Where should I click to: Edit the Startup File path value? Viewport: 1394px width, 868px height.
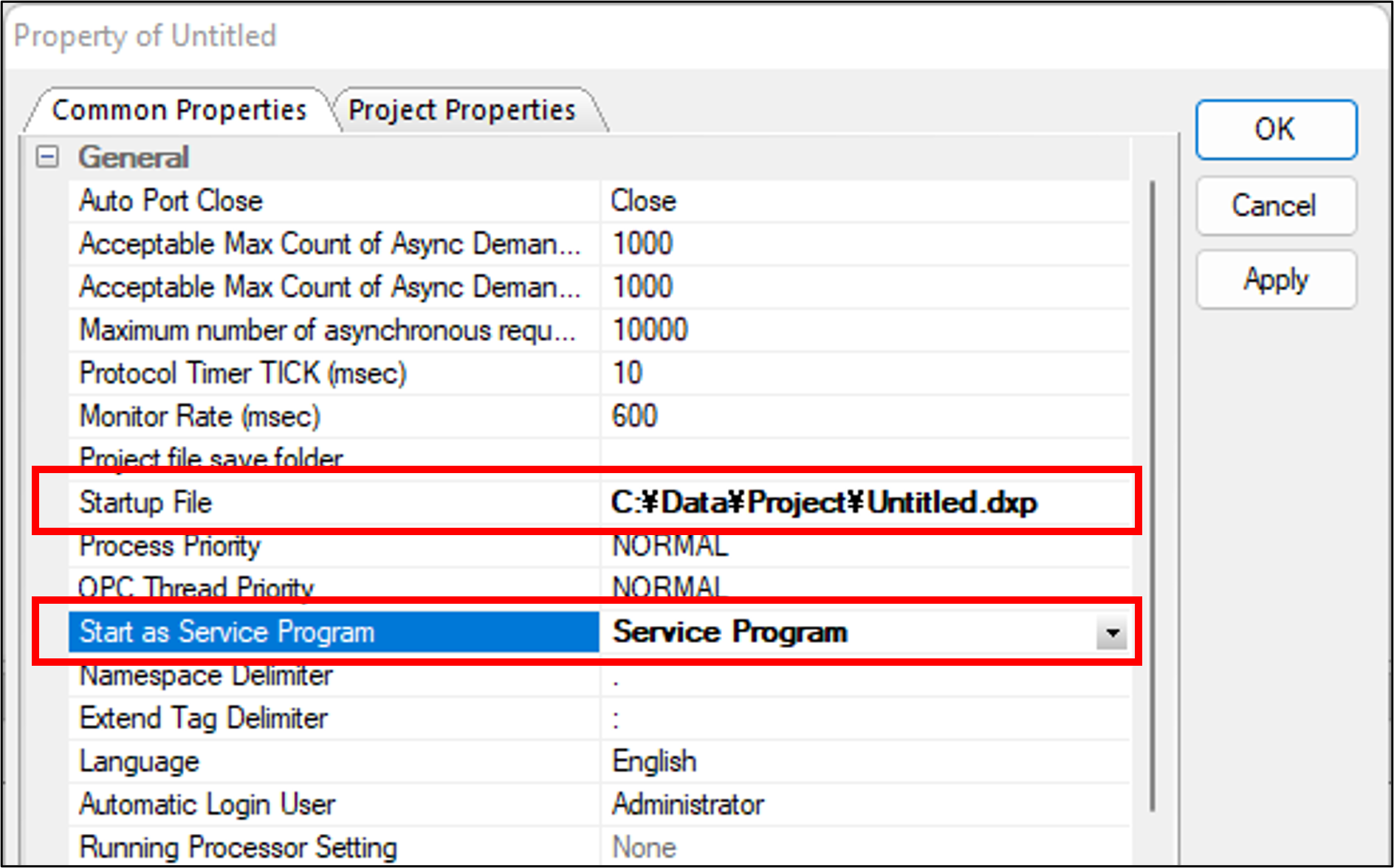[x=823, y=503]
